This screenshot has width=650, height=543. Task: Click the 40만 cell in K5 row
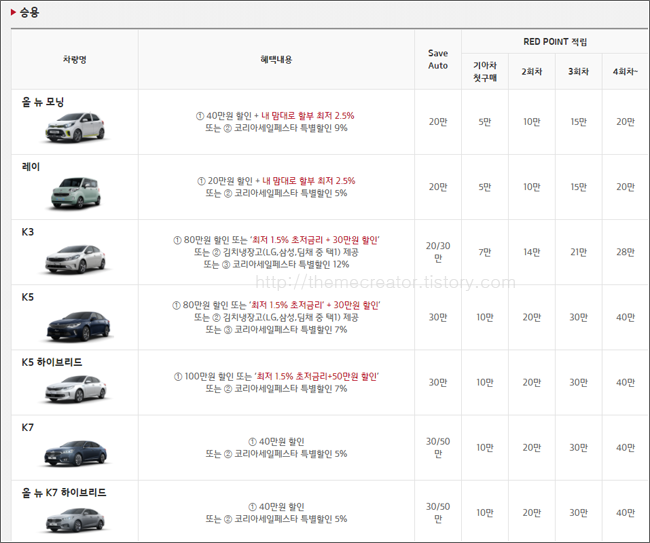[625, 318]
